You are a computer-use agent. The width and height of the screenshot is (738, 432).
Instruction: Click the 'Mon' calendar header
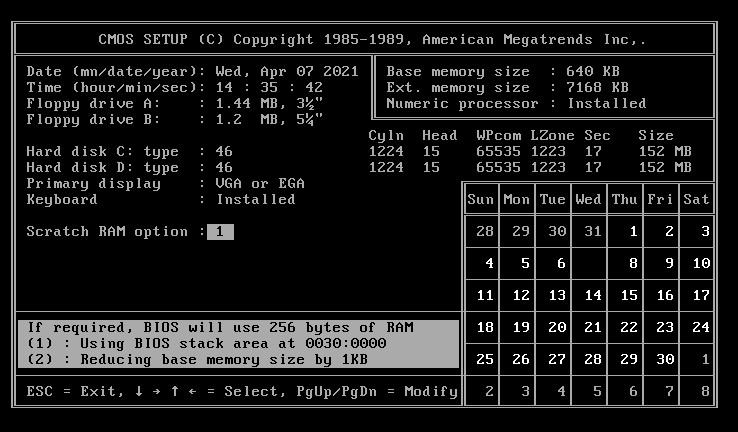tap(517, 200)
